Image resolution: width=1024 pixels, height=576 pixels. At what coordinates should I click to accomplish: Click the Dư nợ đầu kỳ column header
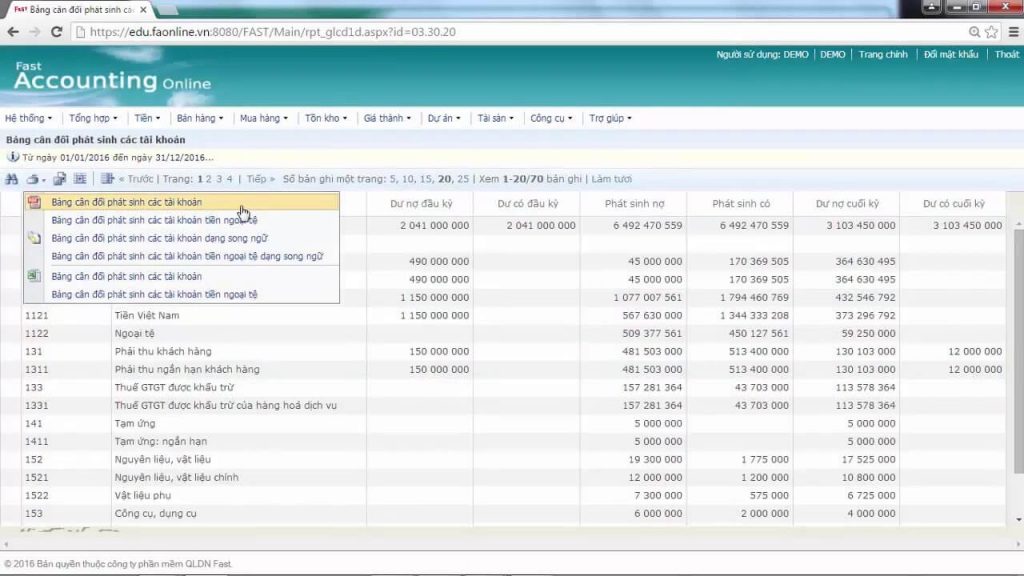[421, 204]
